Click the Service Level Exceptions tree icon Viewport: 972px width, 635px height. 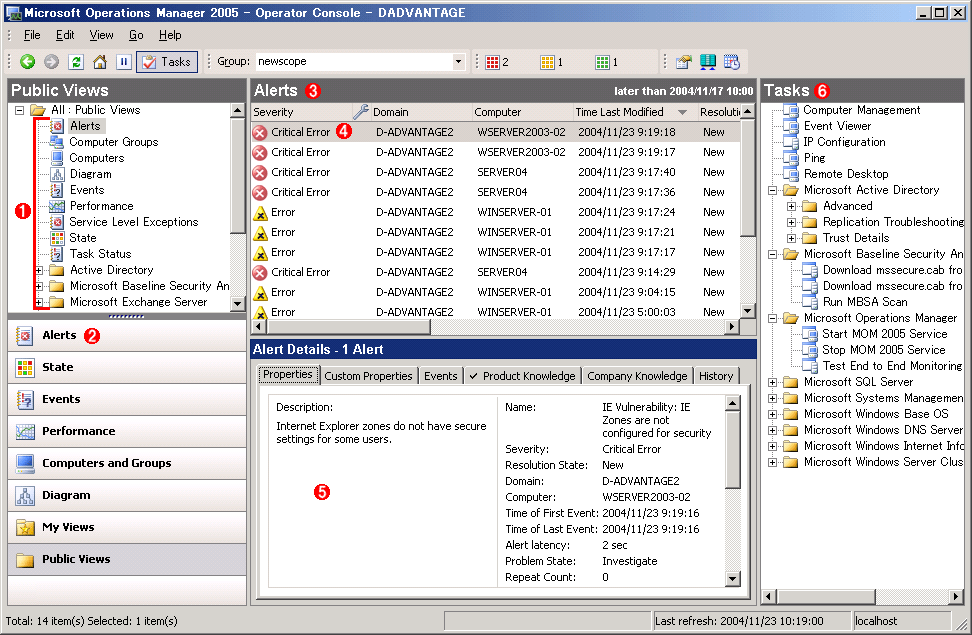(57, 222)
